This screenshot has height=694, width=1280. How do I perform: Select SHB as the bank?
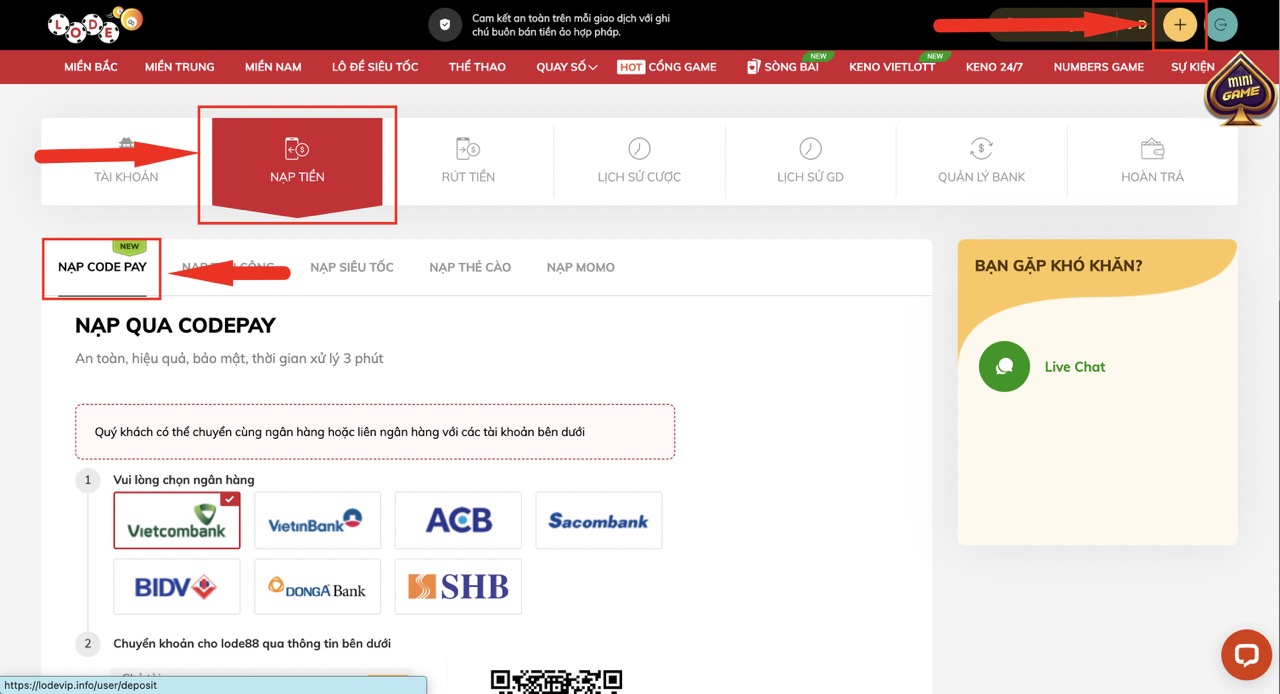coord(458,586)
